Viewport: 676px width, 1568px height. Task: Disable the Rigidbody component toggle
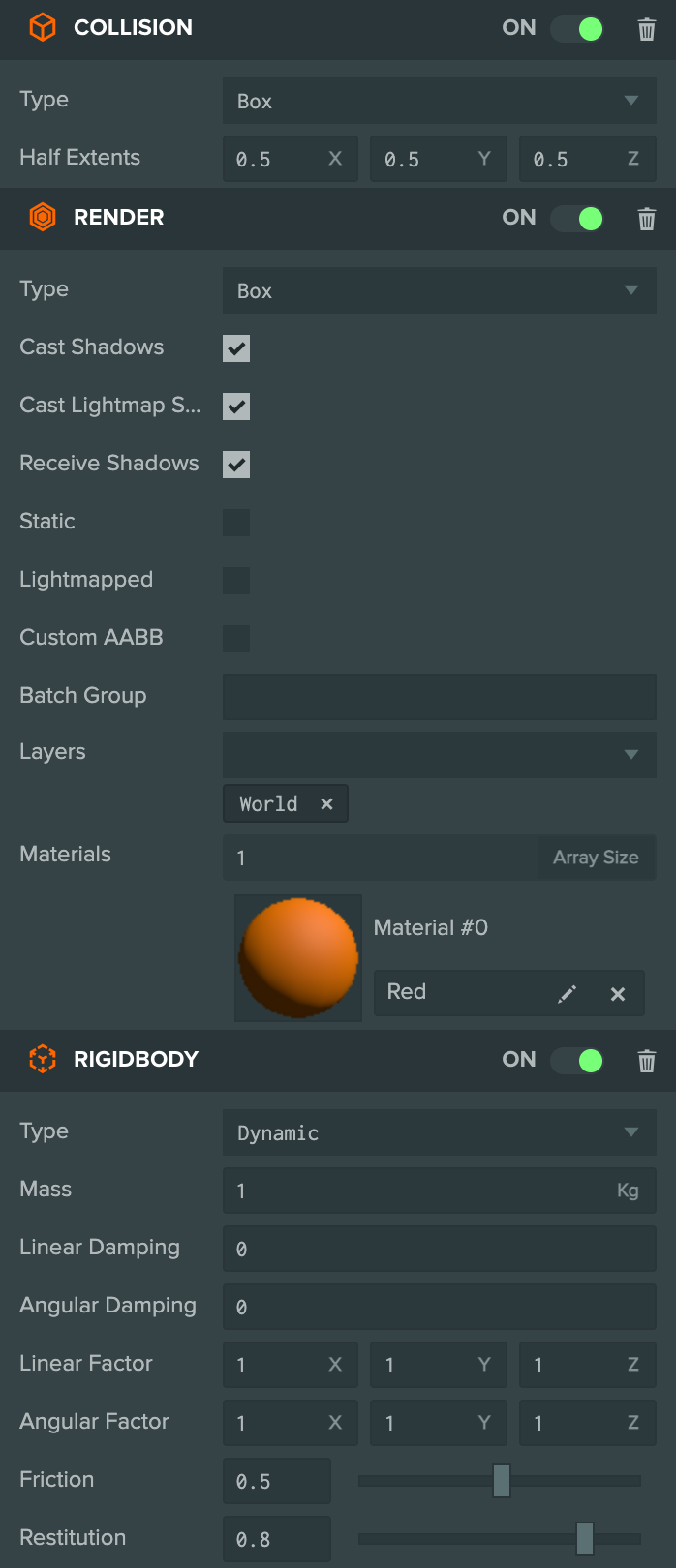(577, 1061)
